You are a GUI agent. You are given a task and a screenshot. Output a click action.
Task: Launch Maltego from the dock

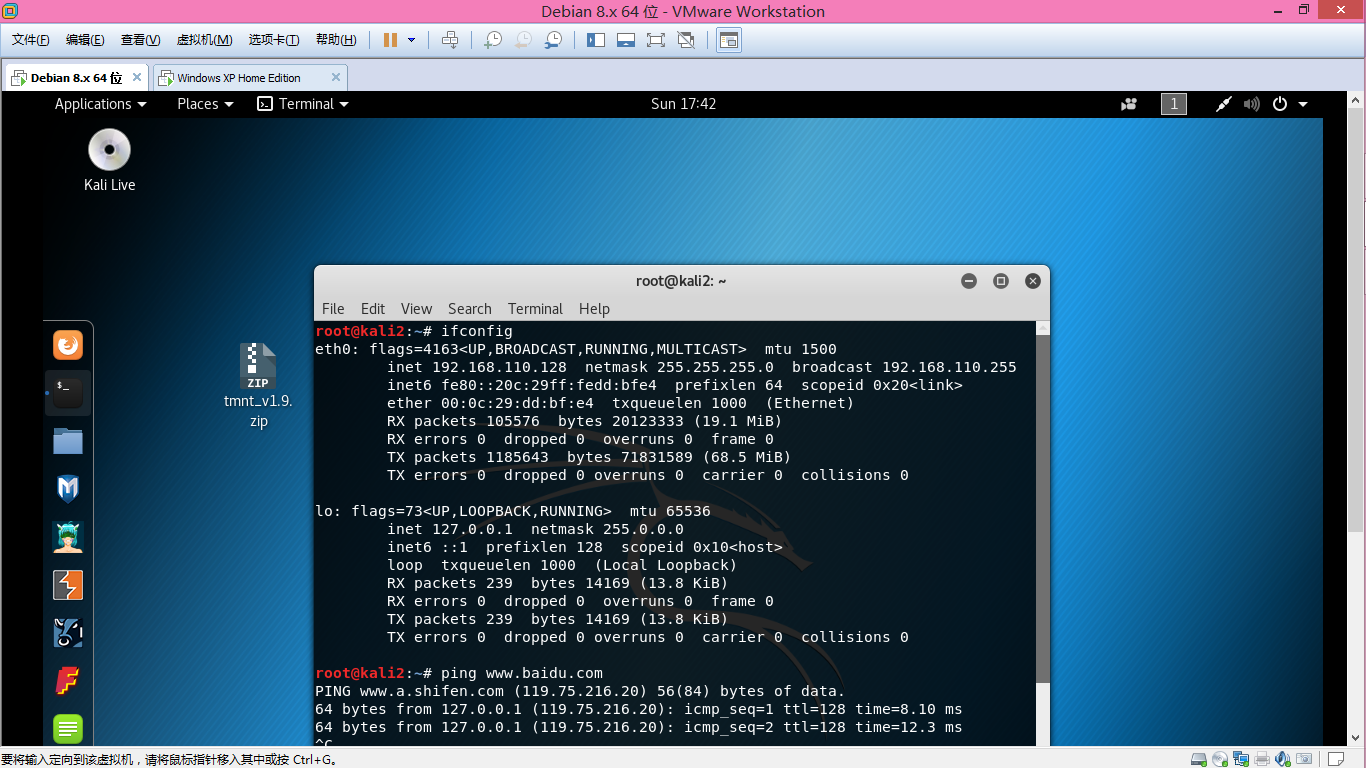point(68,633)
